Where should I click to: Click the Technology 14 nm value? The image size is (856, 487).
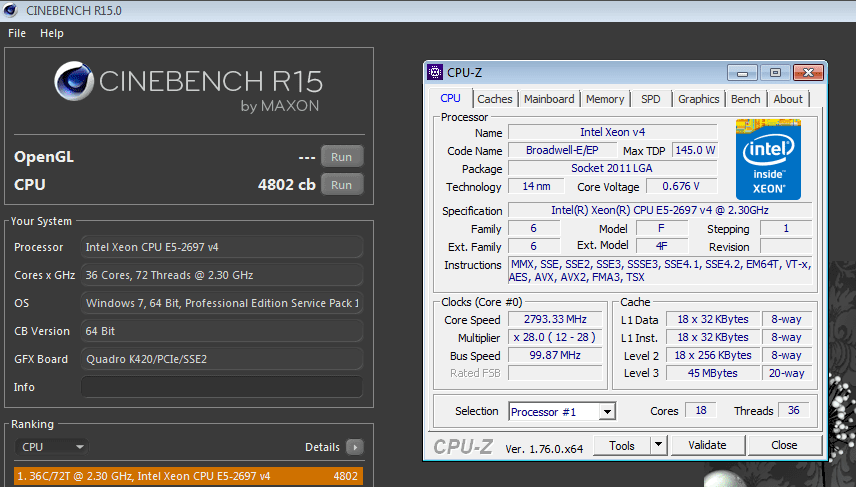[x=536, y=186]
